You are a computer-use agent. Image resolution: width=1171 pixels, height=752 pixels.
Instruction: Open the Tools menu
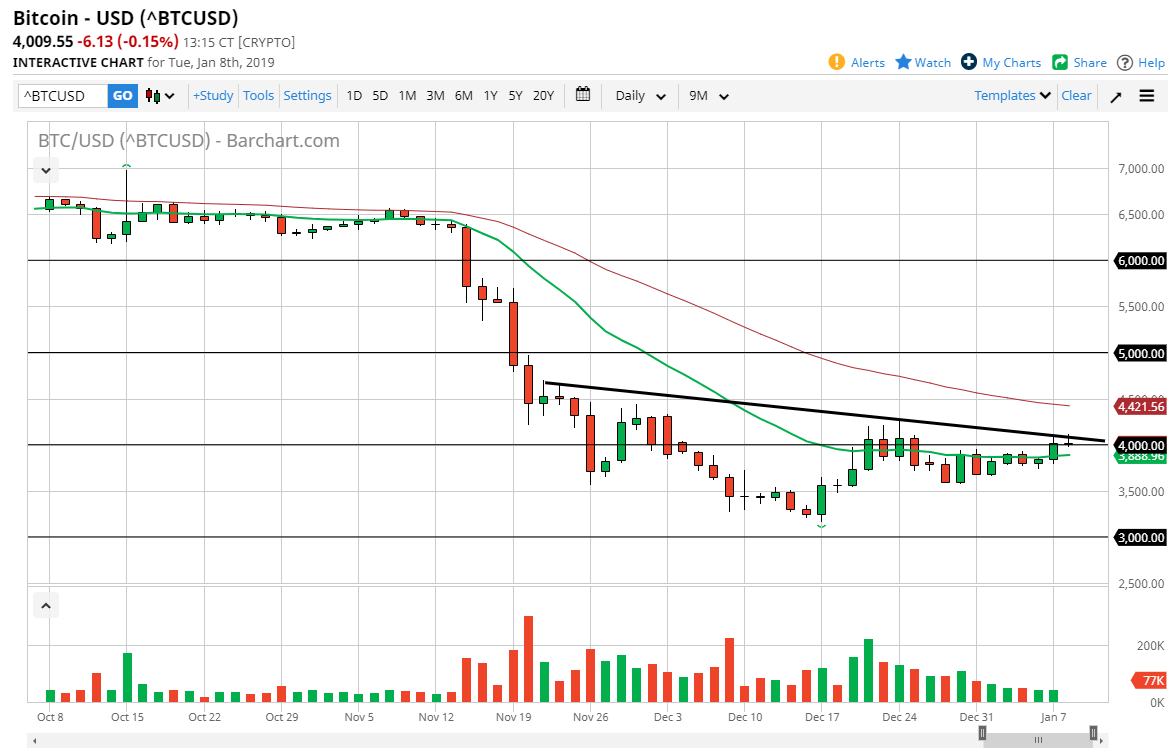[258, 96]
